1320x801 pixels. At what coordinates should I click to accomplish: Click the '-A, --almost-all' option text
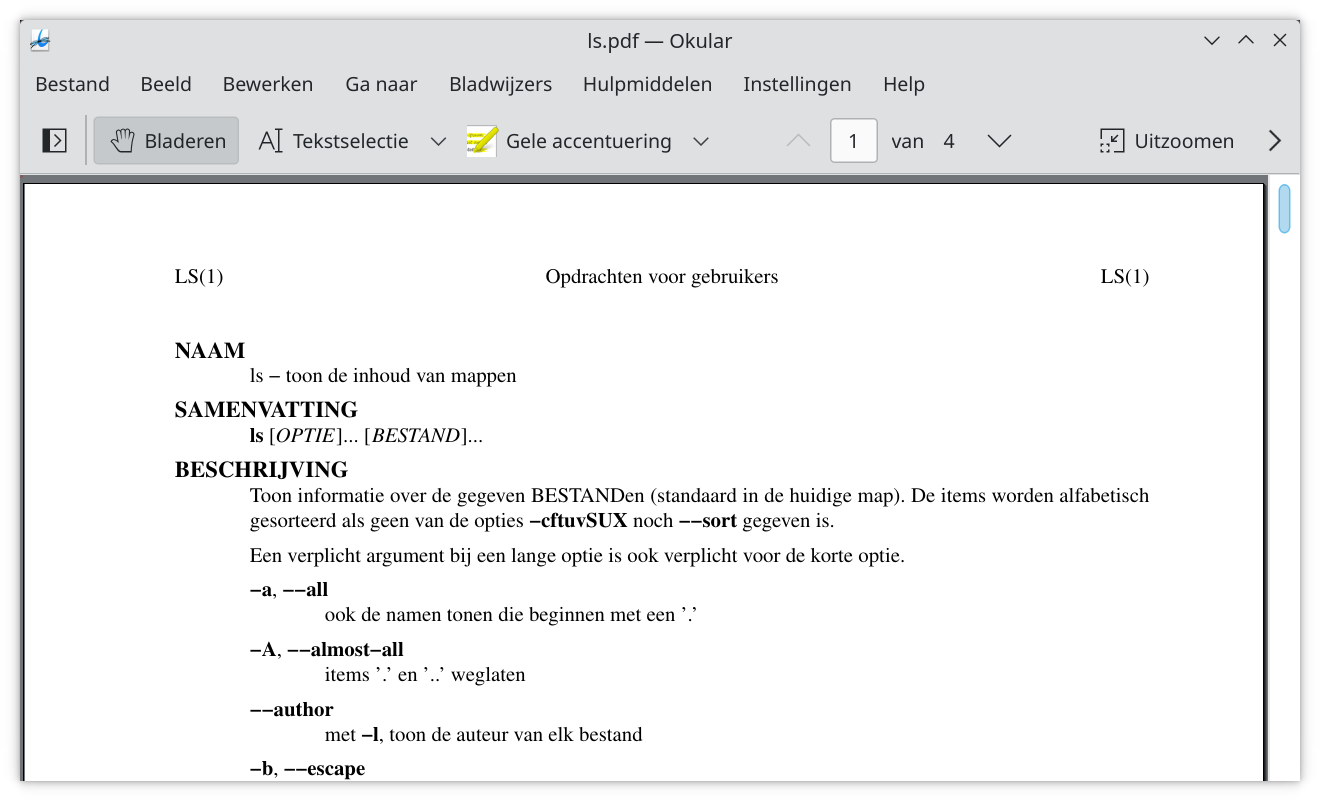[x=327, y=650]
